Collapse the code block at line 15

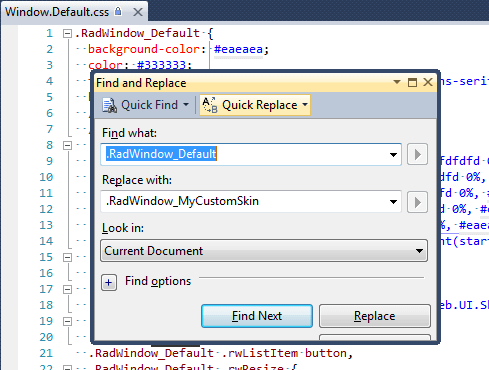[x=67, y=257]
